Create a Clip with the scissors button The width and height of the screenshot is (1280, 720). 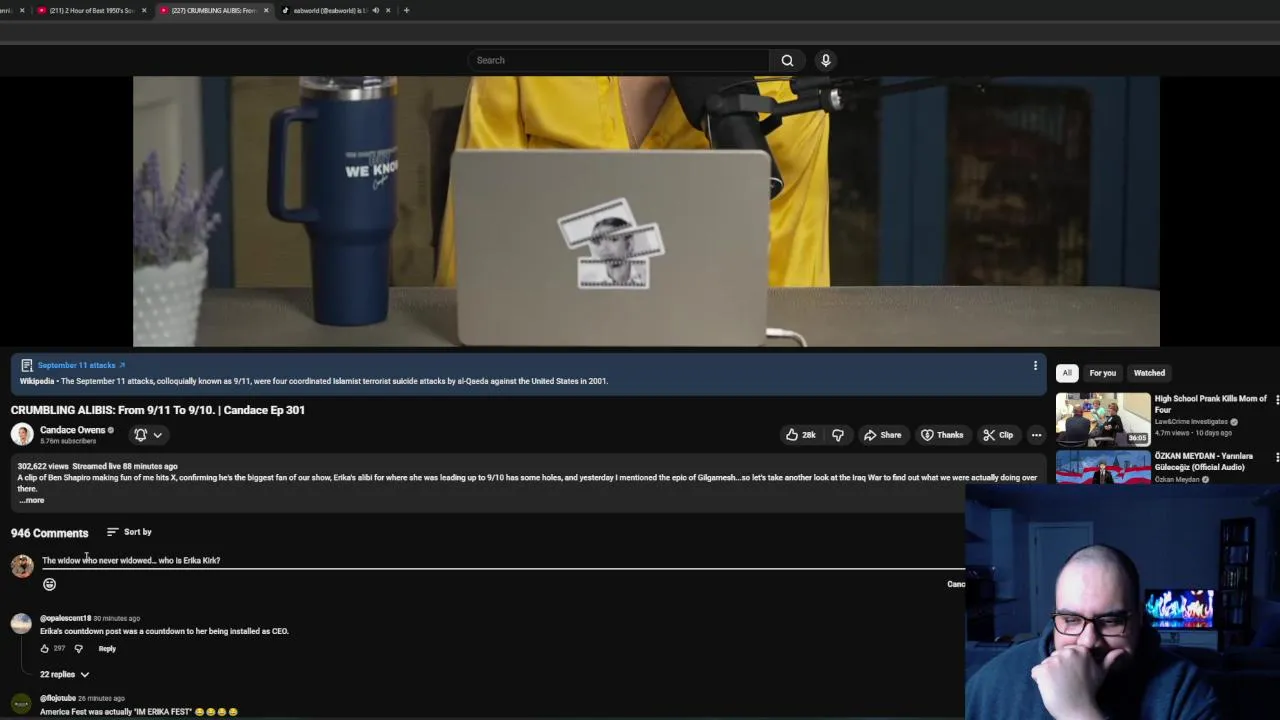tap(998, 435)
